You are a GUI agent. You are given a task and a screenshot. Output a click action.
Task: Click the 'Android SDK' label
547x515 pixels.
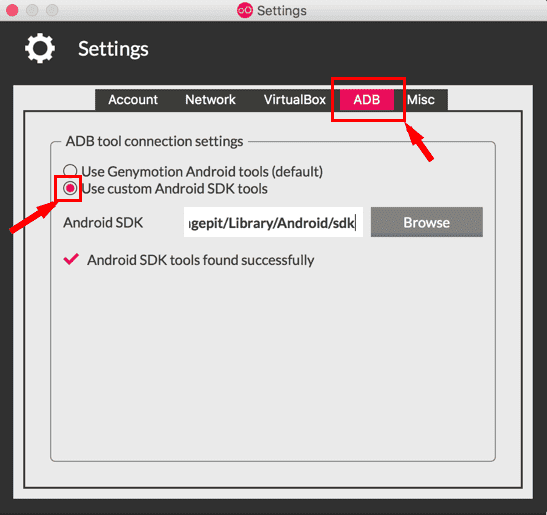(x=103, y=223)
